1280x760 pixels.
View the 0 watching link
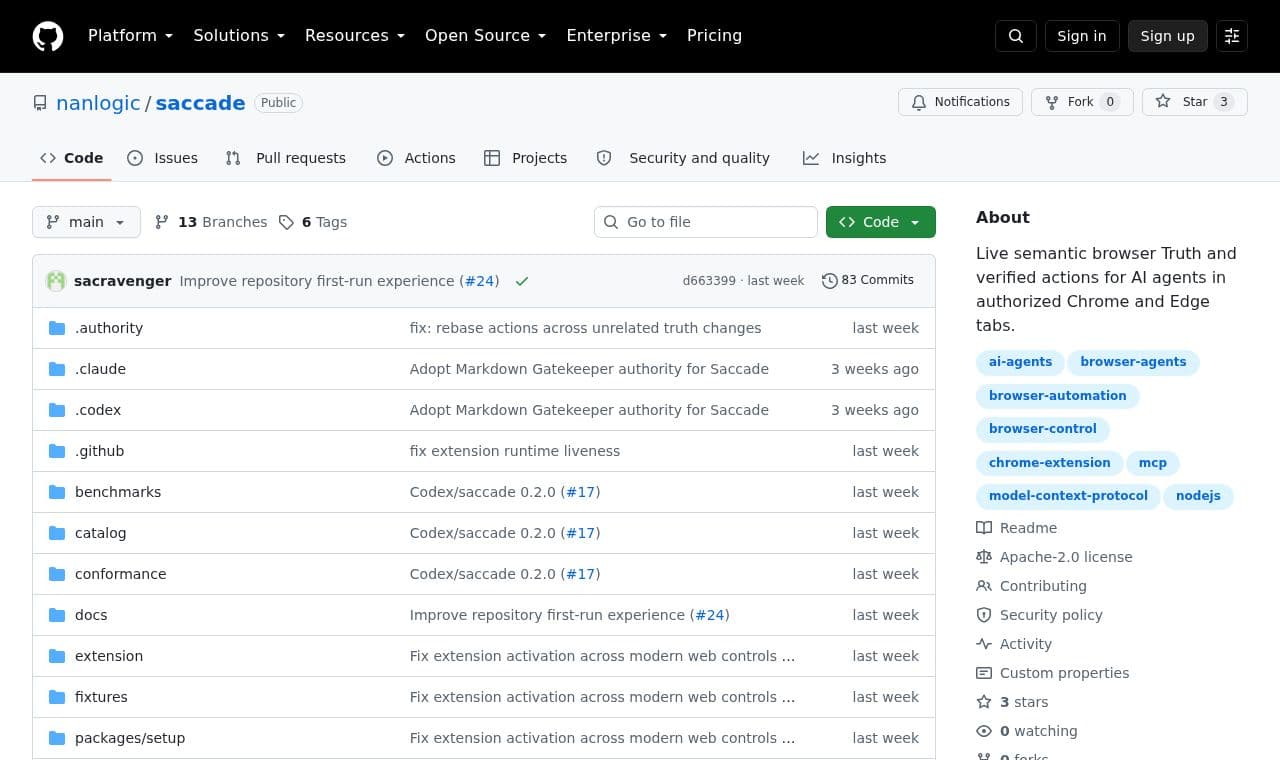coord(1027,731)
